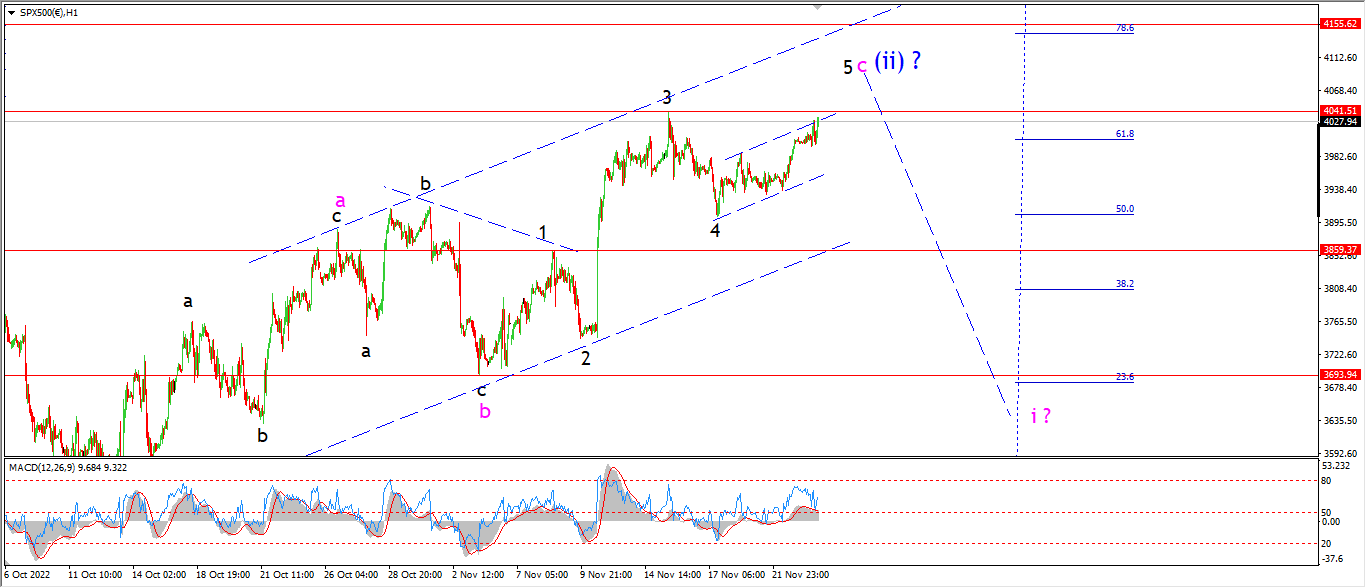Select the 23.6 Fibonacci level label
This screenshot has height=588, width=1366.
click(1125, 377)
